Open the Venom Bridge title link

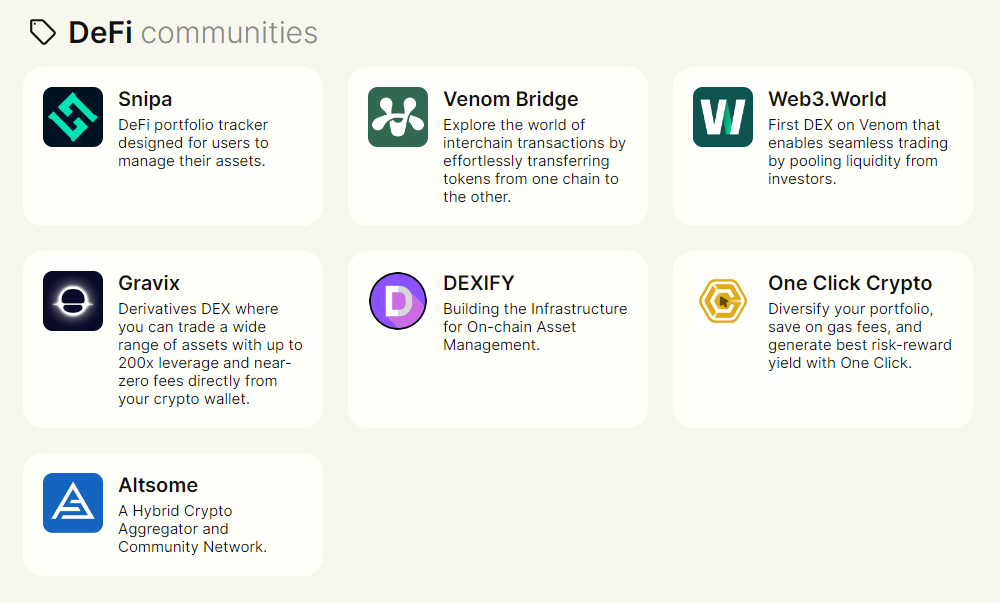click(510, 99)
